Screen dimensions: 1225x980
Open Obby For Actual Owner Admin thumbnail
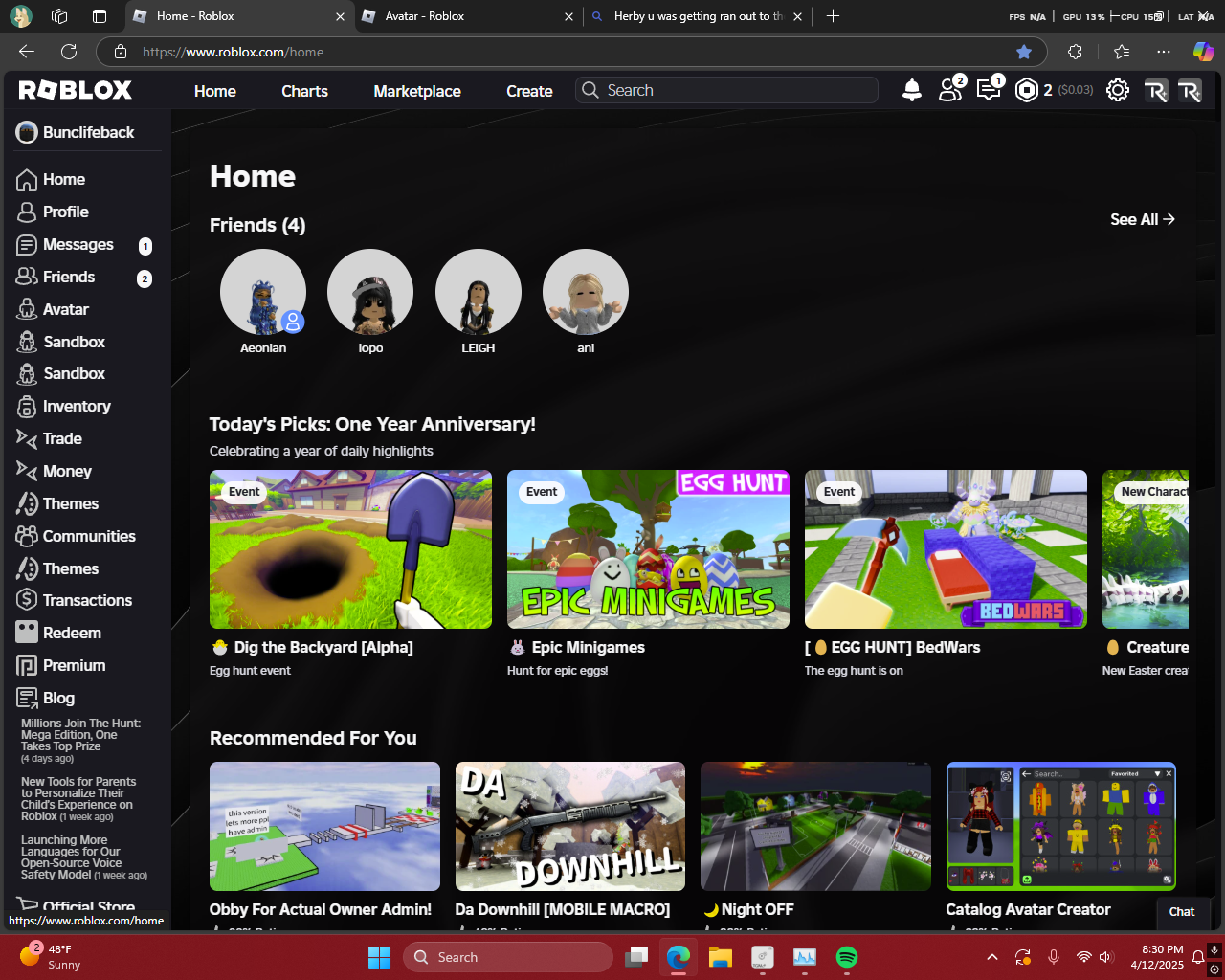324,826
